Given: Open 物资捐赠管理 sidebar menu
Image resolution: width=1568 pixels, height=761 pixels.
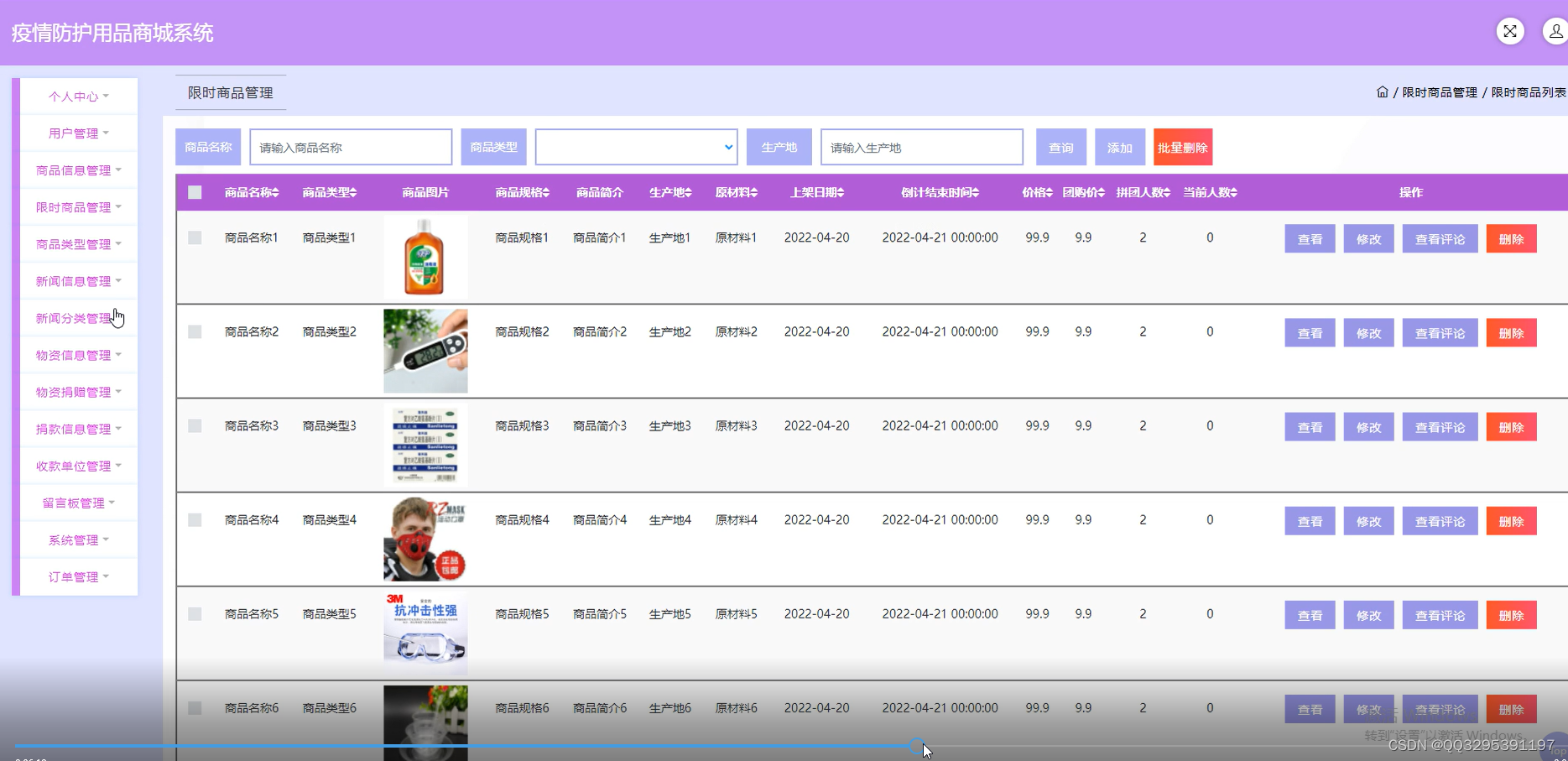Looking at the screenshot, I should pos(79,392).
